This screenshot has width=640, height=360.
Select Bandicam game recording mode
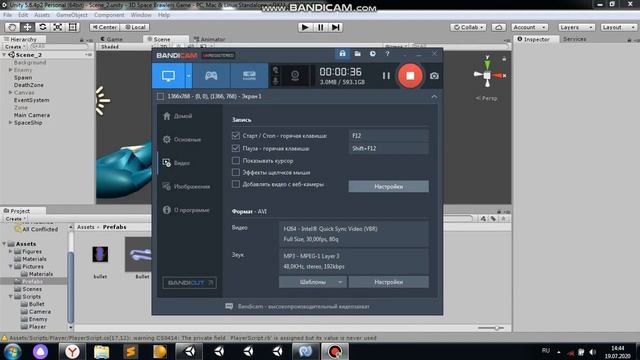[x=211, y=76]
